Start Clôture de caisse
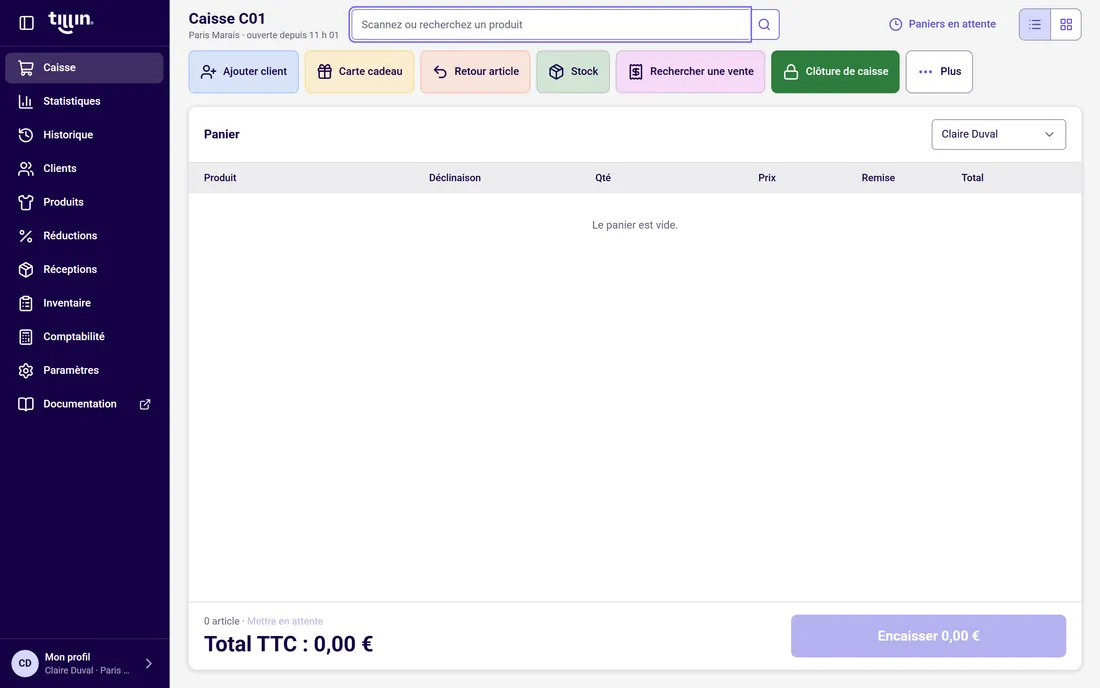Screen dimensions: 1100x688 tap(835, 72)
